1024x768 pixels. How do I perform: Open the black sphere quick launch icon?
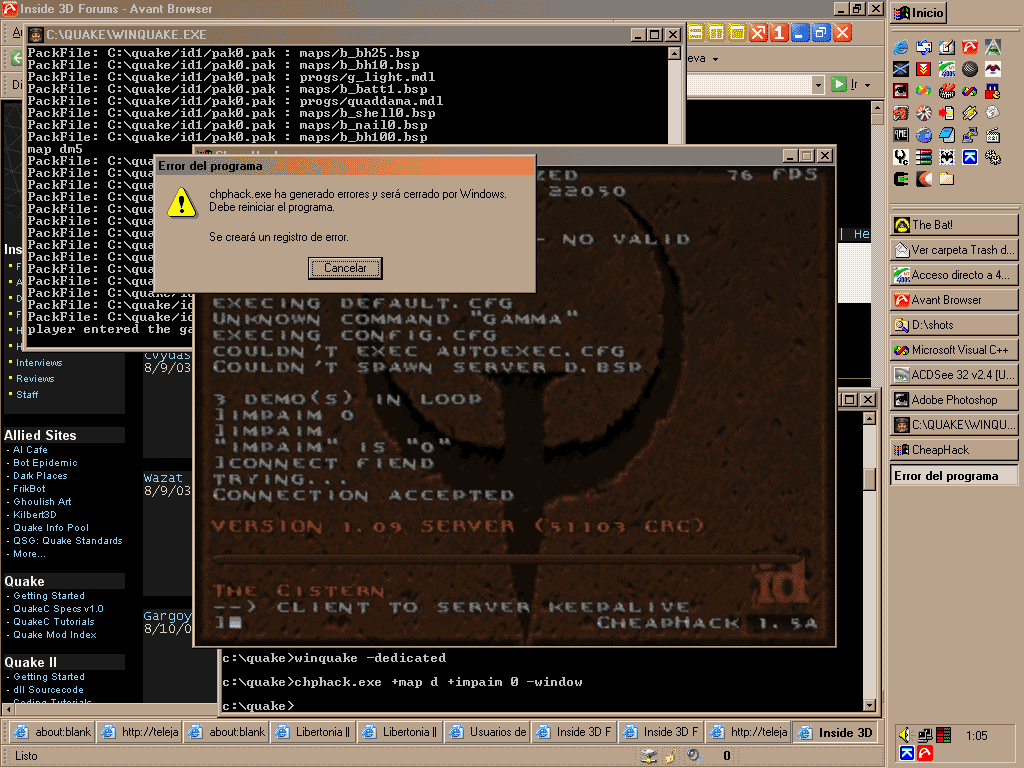click(970, 69)
